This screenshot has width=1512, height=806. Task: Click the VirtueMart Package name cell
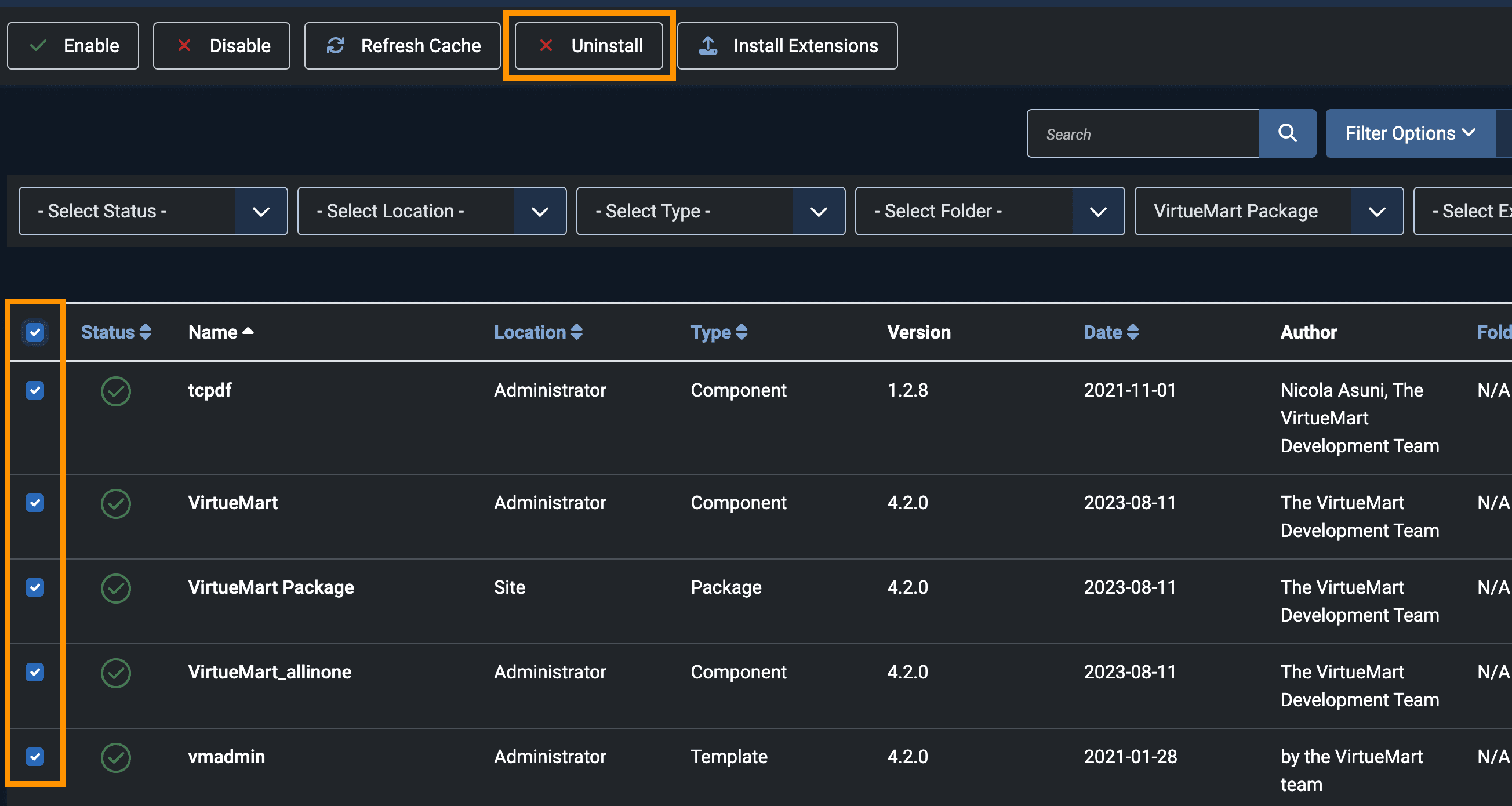click(x=271, y=587)
